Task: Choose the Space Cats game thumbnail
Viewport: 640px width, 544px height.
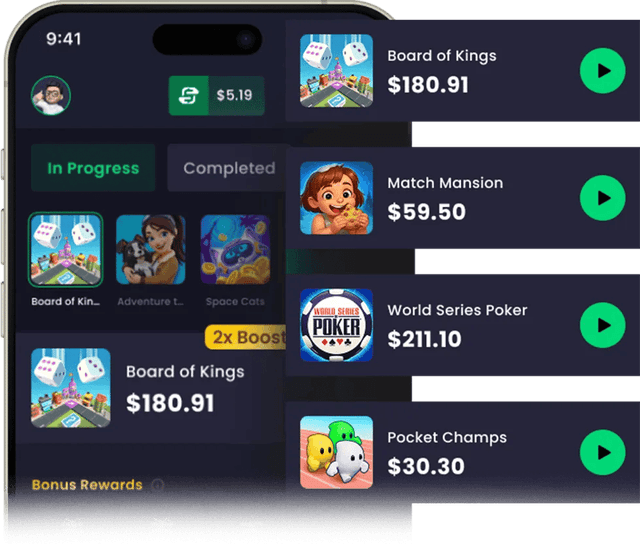Action: (235, 250)
